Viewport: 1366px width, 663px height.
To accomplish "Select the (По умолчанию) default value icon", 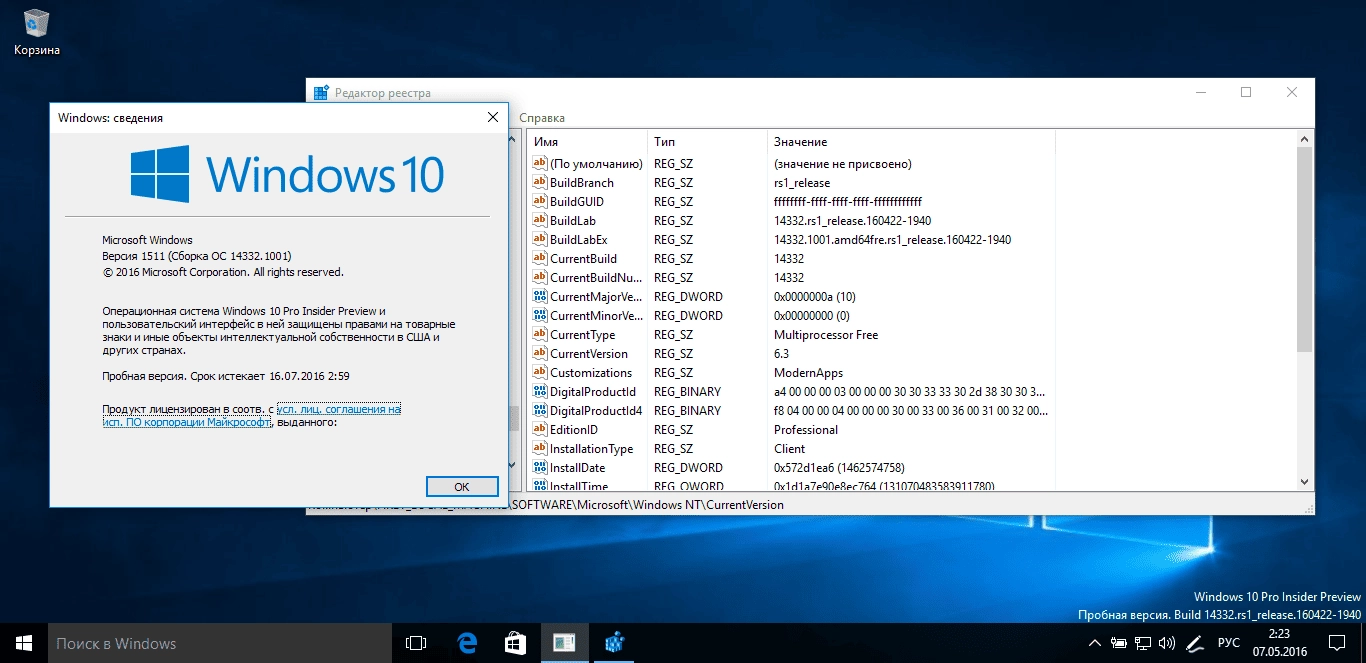I will [539, 164].
